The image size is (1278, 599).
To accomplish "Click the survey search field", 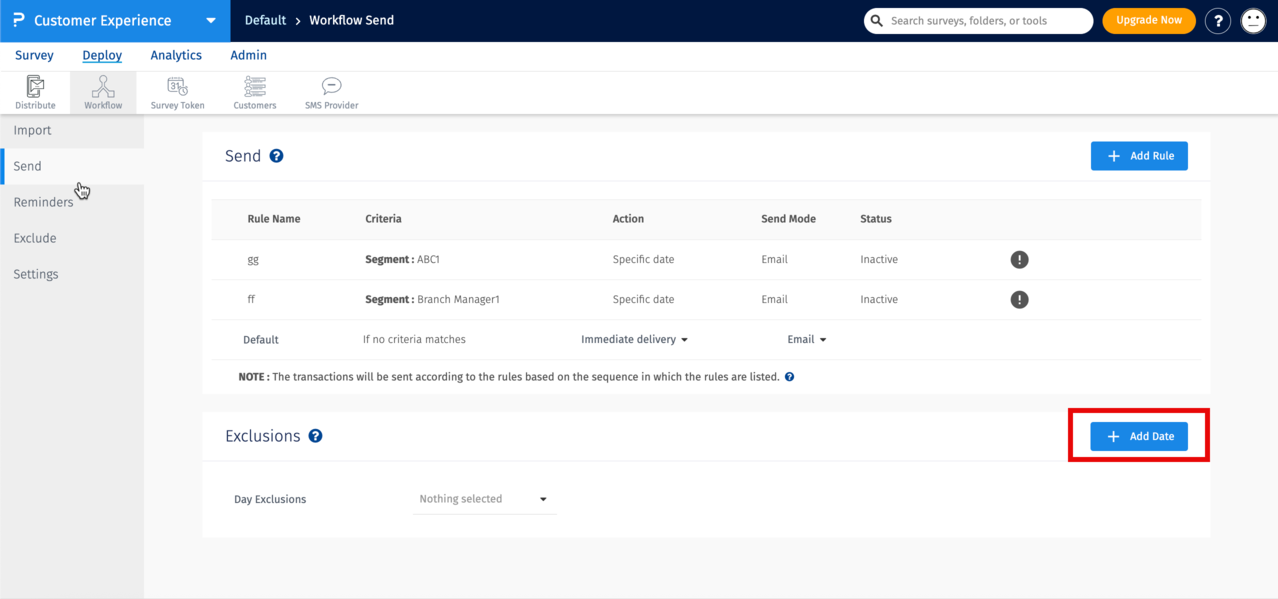I will (x=978, y=20).
